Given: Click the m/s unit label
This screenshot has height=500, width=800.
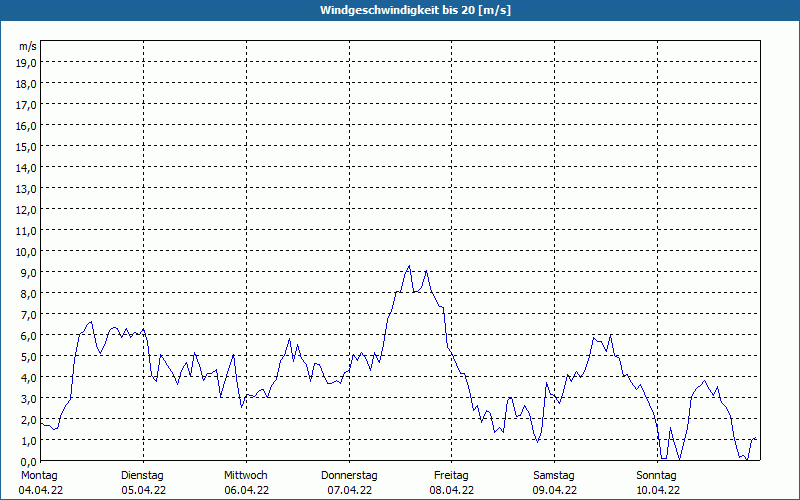Looking at the screenshot, I should click(28, 46).
